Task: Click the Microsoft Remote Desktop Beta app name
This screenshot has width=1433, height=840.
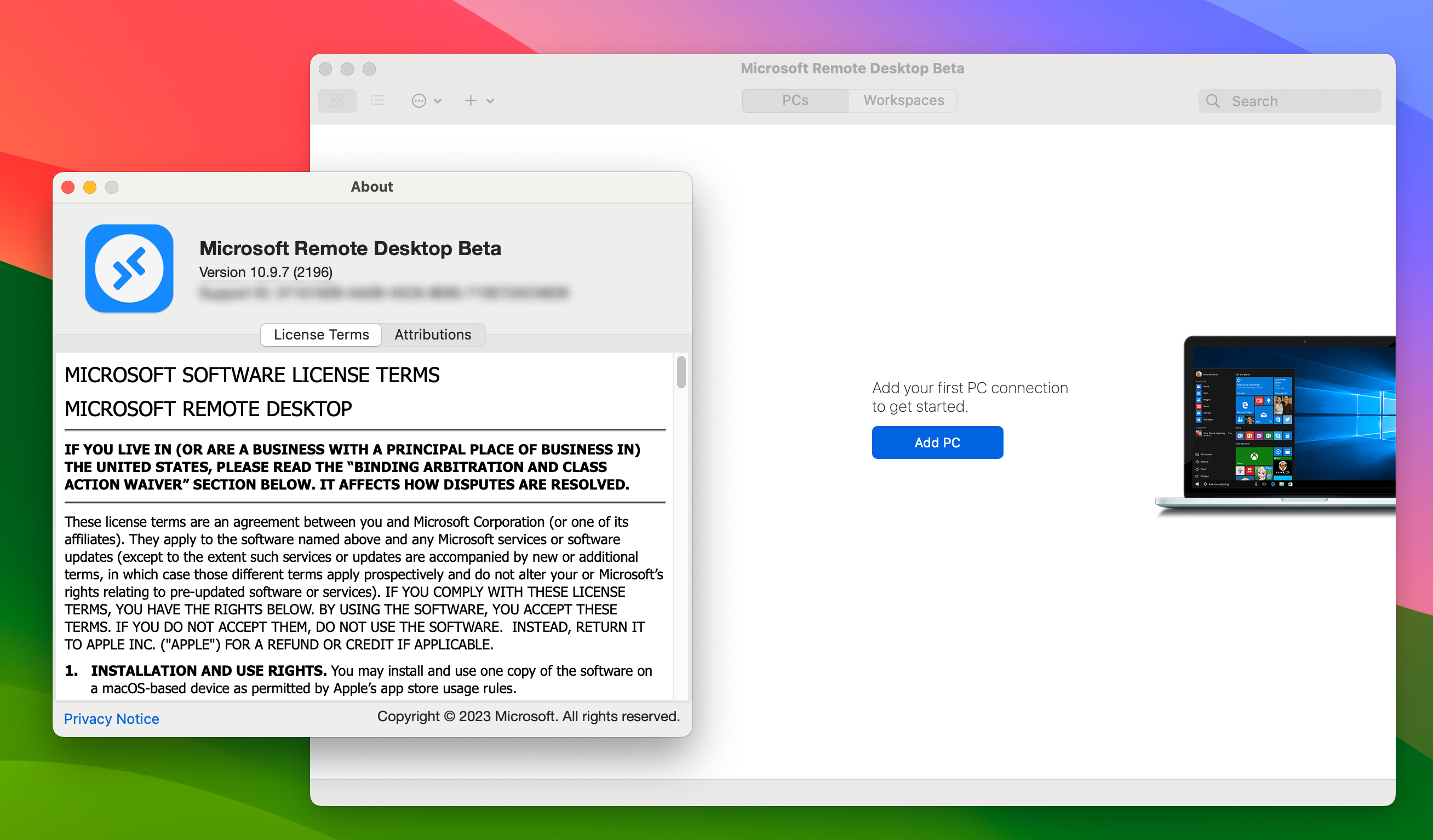Action: pyautogui.click(x=350, y=249)
